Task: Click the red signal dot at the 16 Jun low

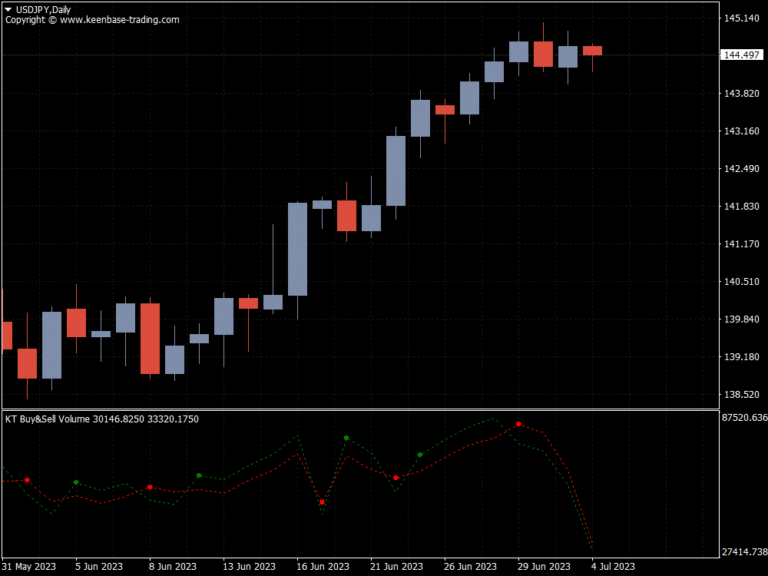Action: (x=322, y=502)
